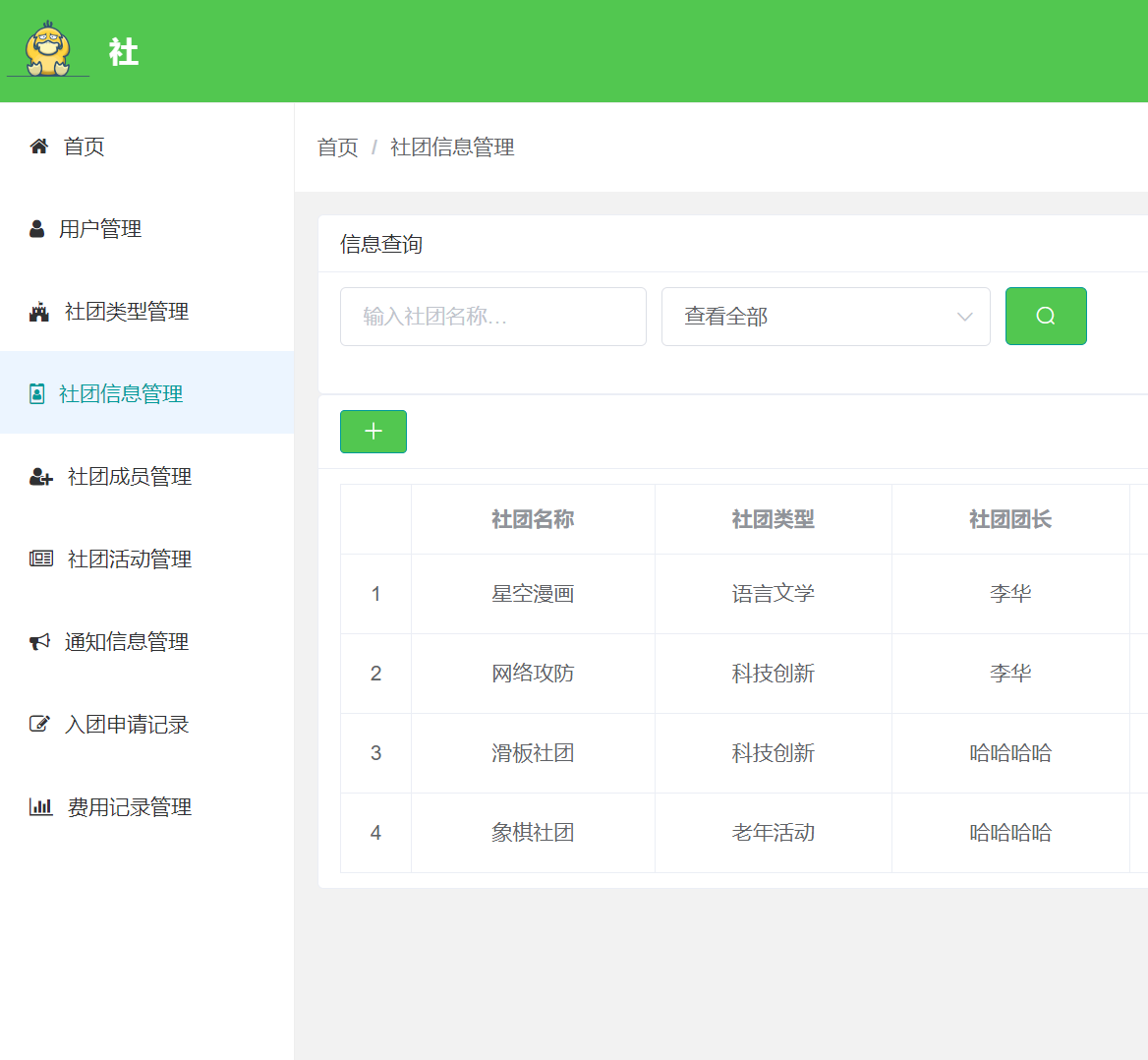
Task: Open the 社团成员管理 menu item
Action: tap(147, 477)
